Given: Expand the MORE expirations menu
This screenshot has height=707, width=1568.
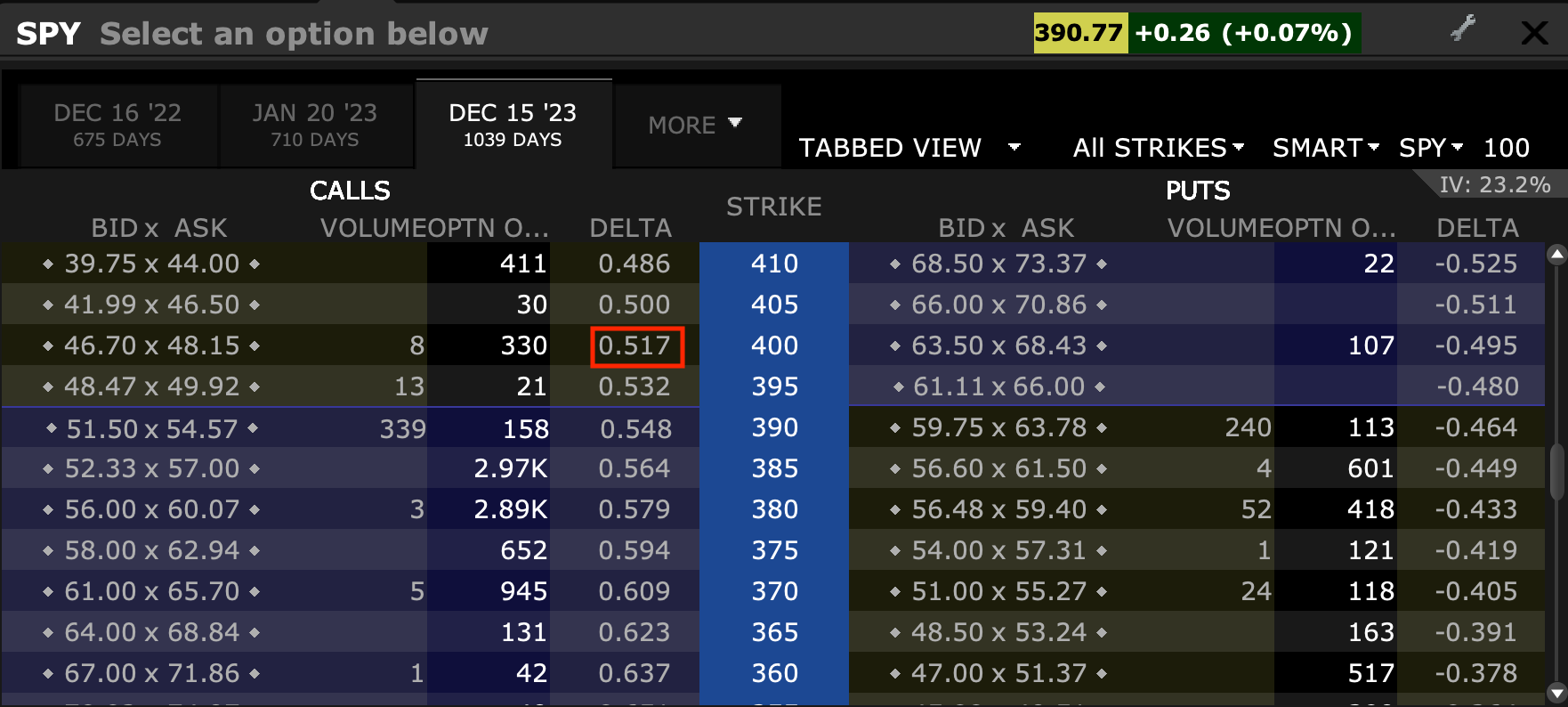Looking at the screenshot, I should 696,126.
